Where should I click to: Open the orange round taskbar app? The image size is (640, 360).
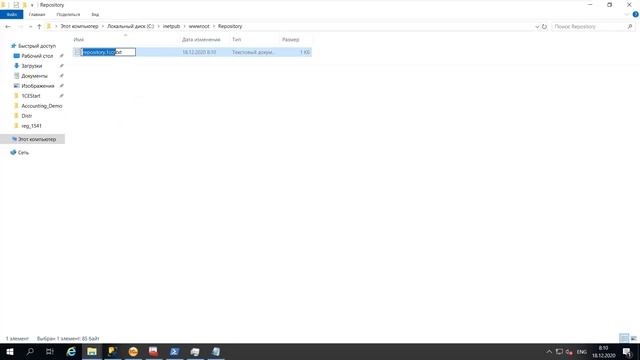pyautogui.click(x=133, y=351)
